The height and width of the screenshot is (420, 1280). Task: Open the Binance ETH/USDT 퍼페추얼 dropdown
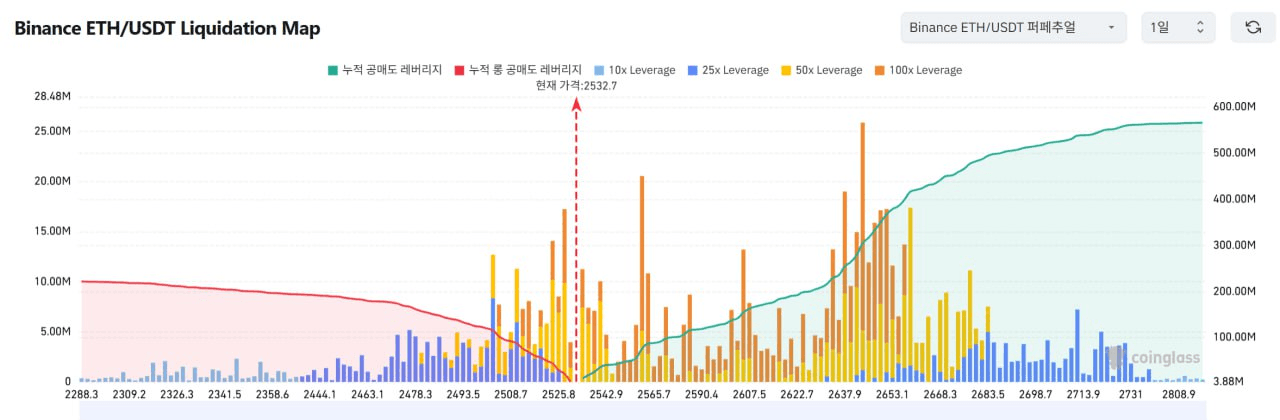[1013, 27]
